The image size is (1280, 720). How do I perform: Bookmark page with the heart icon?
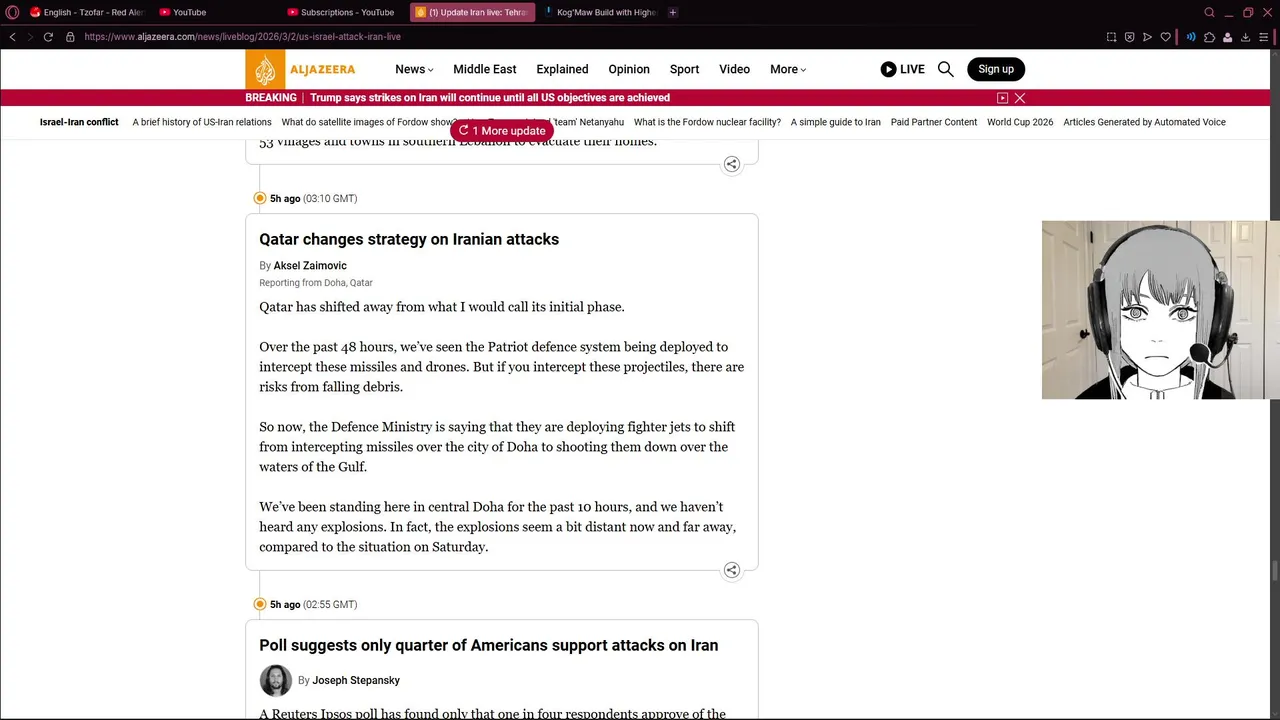point(1165,37)
